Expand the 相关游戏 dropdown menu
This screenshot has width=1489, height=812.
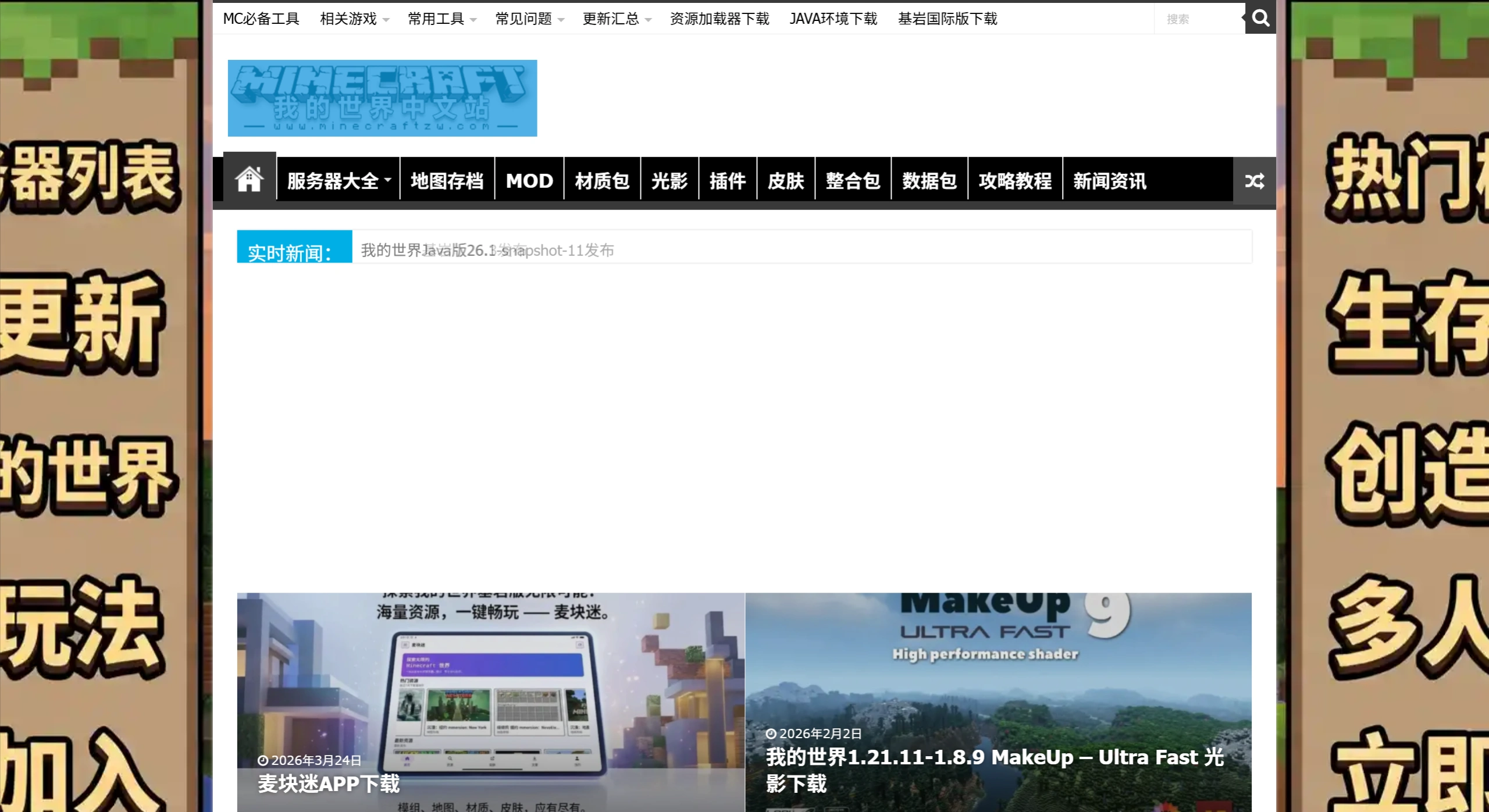tap(354, 19)
